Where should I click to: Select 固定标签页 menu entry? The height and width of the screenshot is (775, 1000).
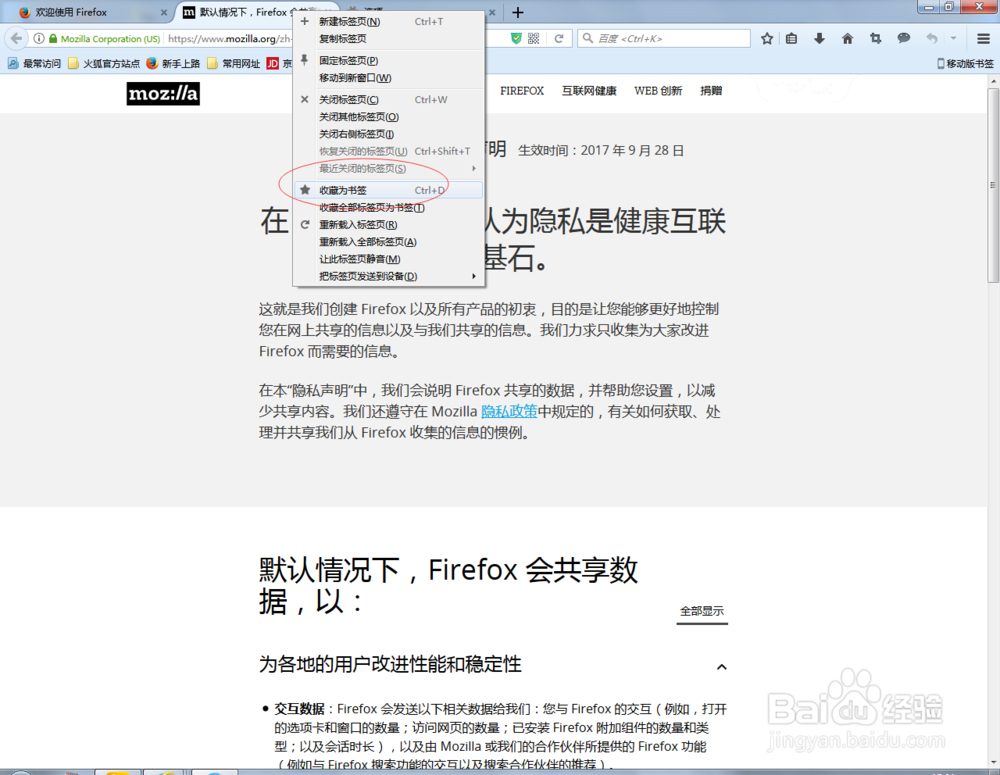(388, 61)
